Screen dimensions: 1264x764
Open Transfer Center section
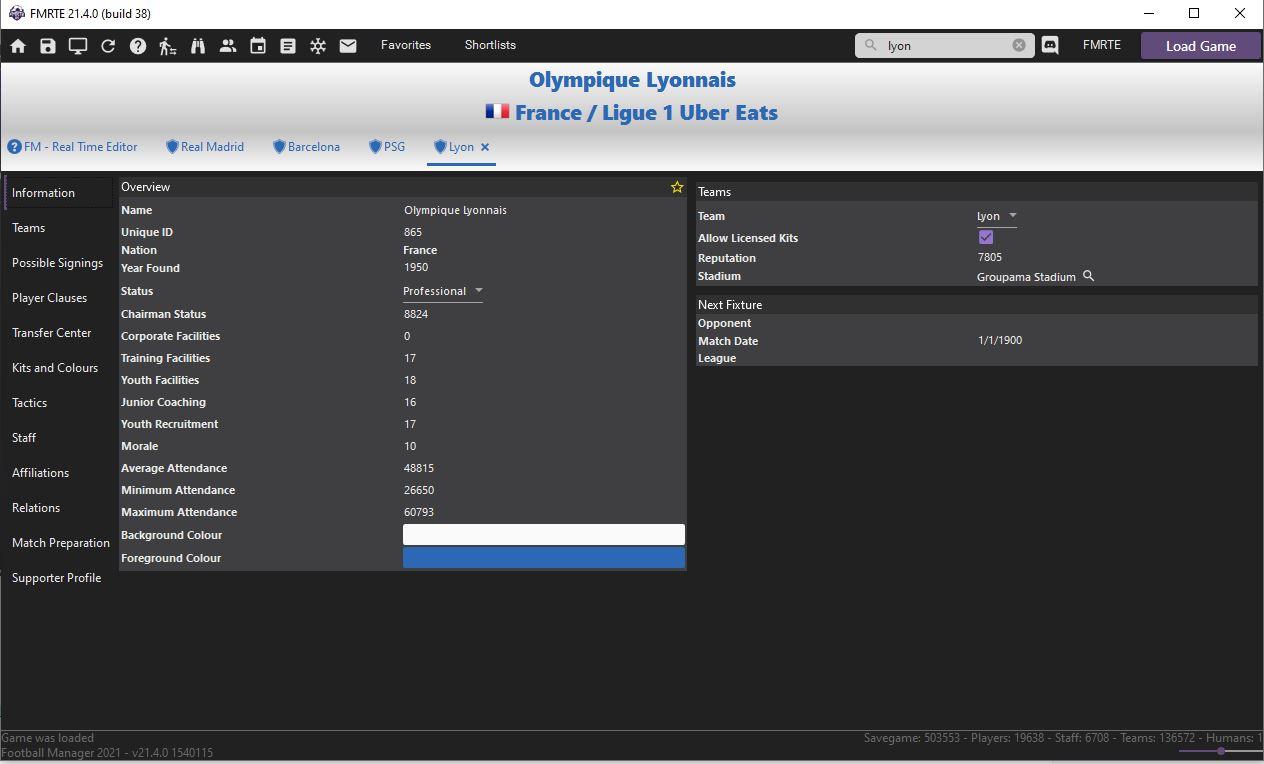click(51, 333)
